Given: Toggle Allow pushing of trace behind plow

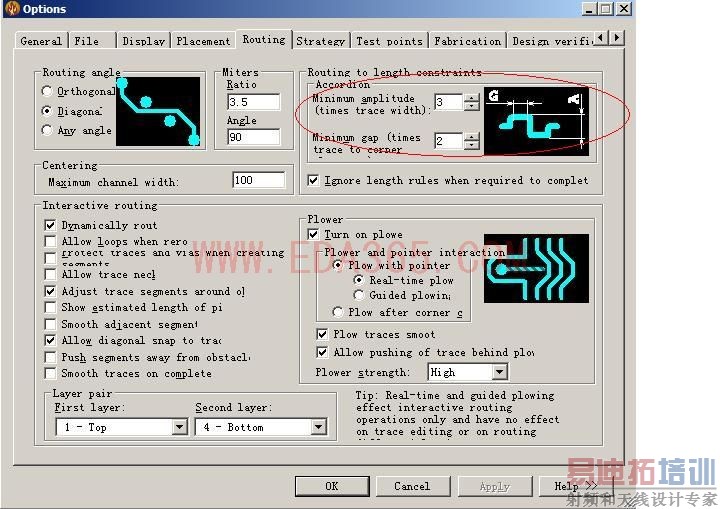Looking at the screenshot, I should [322, 352].
